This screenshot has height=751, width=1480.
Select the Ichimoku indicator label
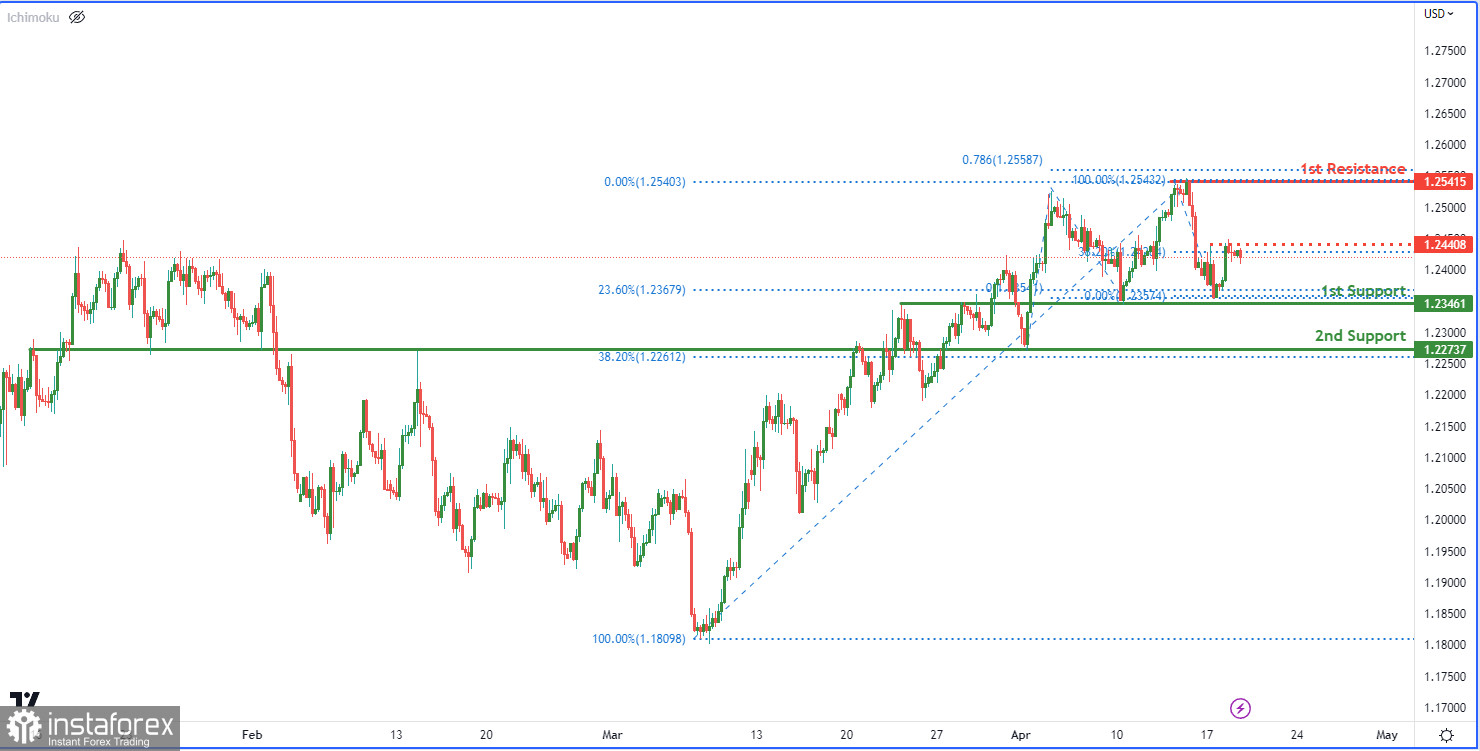(34, 17)
